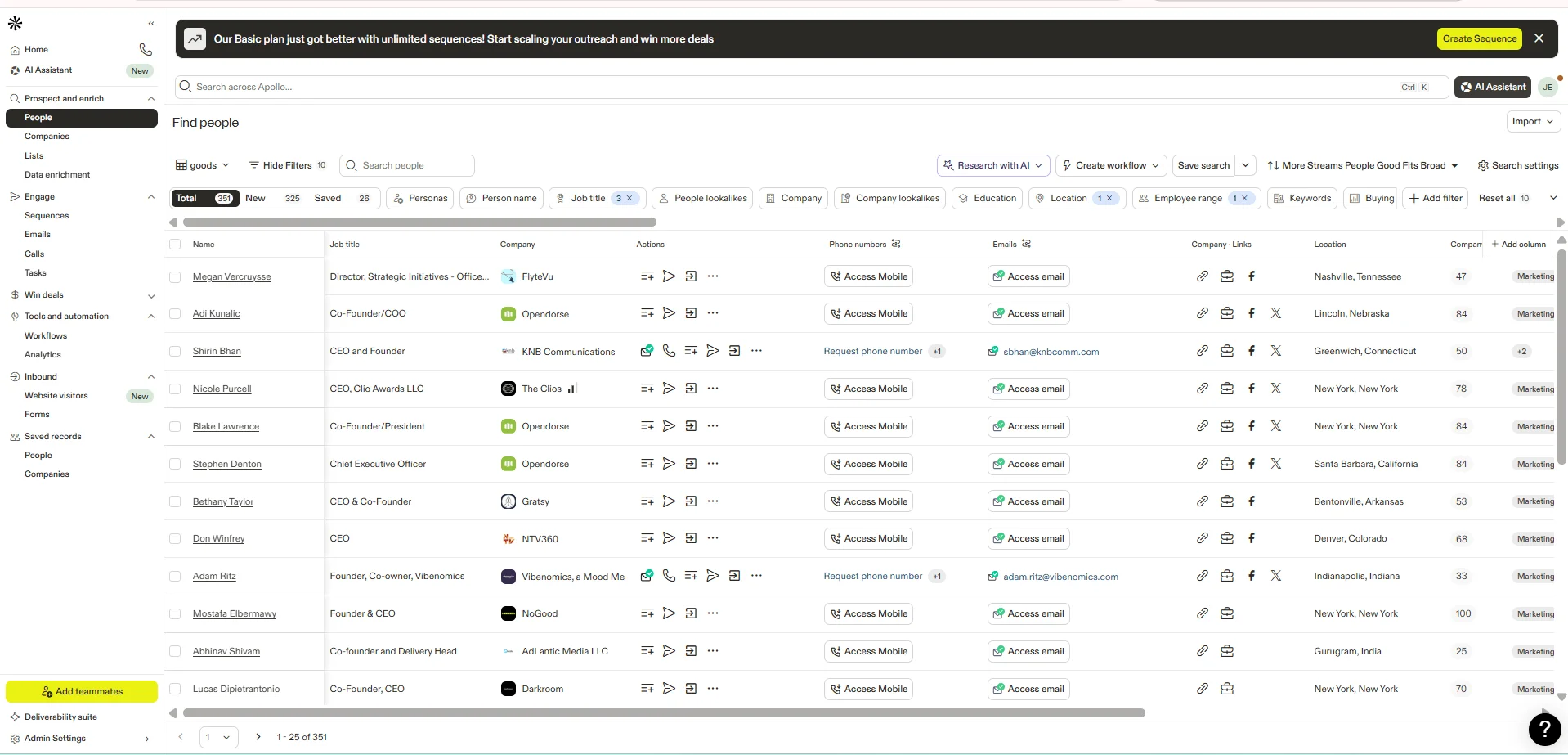Check the select-all checkbox in the header row

[x=175, y=244]
